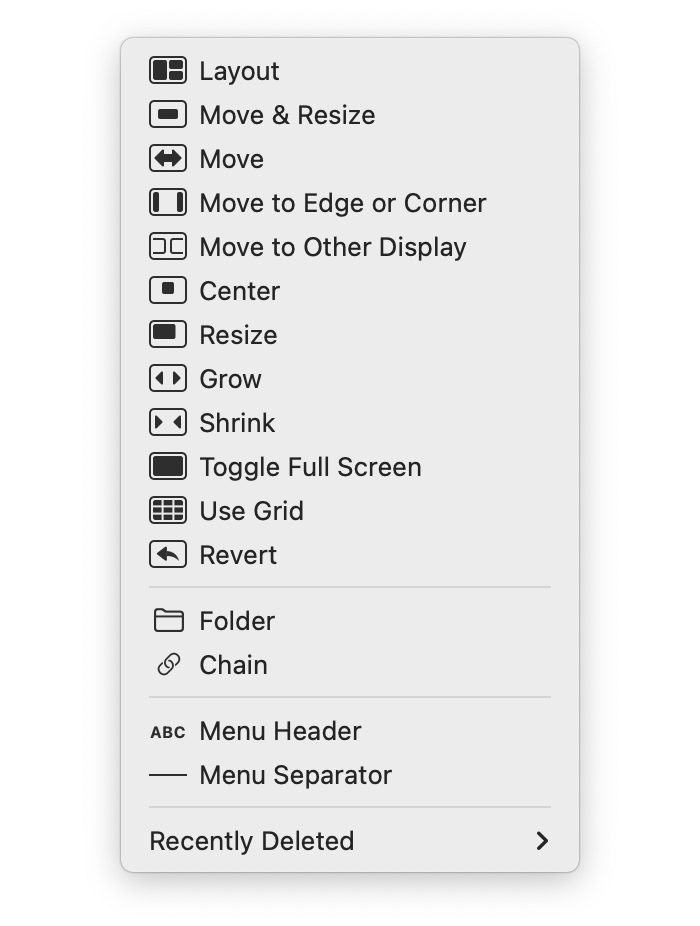Click the Shrink arrows icon
700x926 pixels.
[x=168, y=423]
